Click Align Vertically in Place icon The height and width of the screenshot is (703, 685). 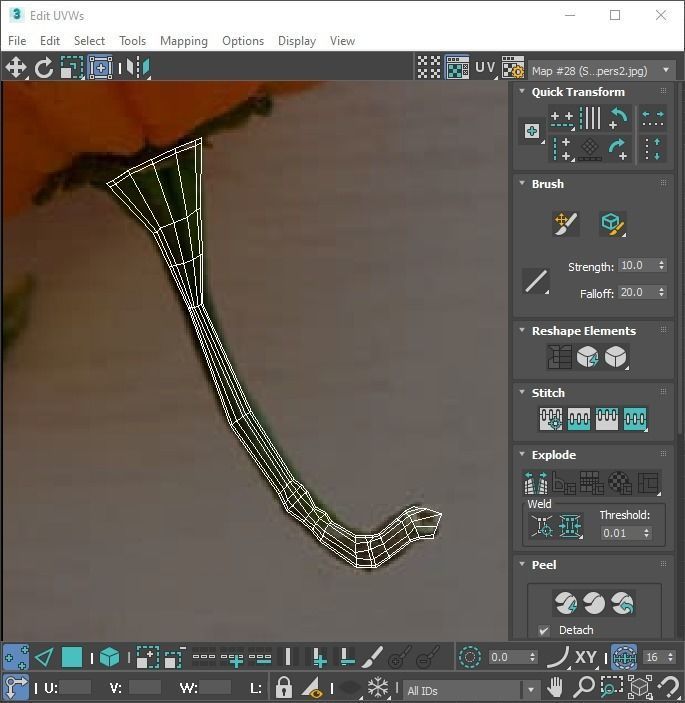click(x=562, y=149)
